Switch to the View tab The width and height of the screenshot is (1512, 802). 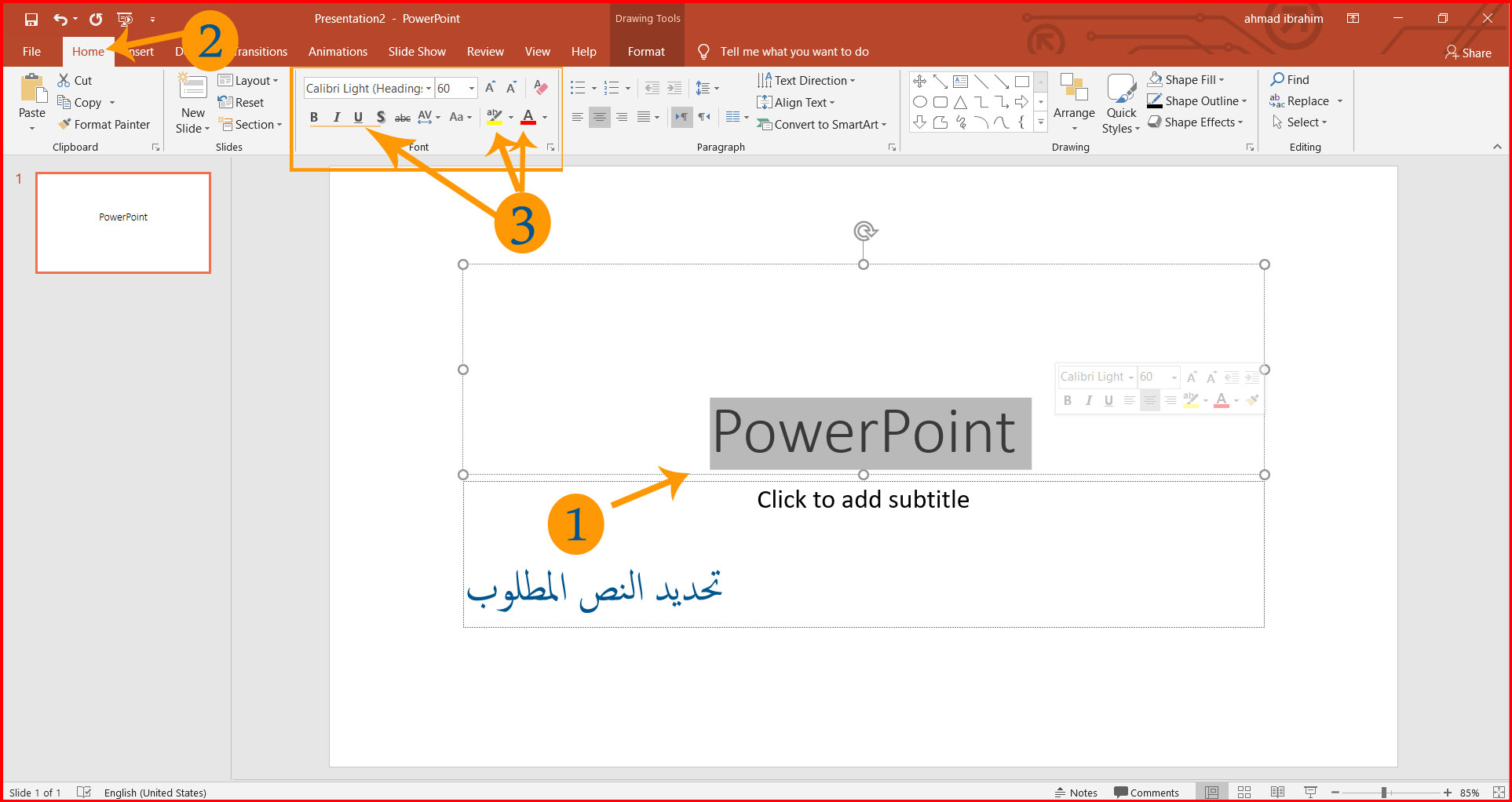(x=537, y=52)
